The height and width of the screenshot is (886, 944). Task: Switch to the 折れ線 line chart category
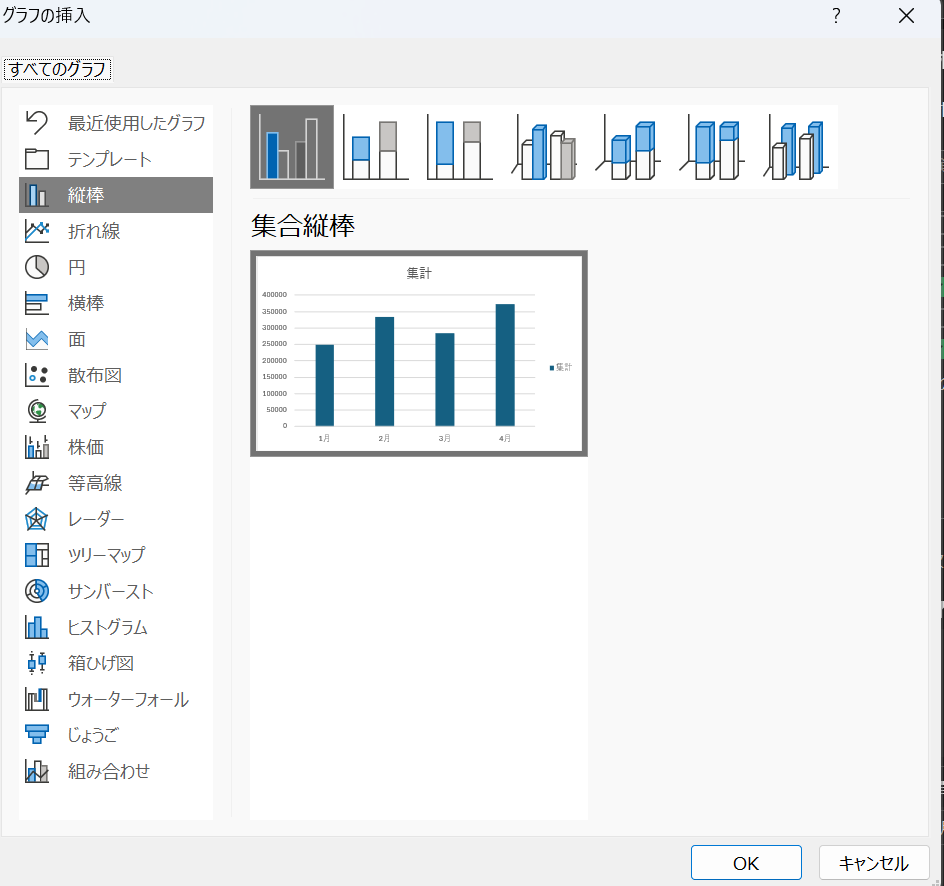(x=93, y=231)
